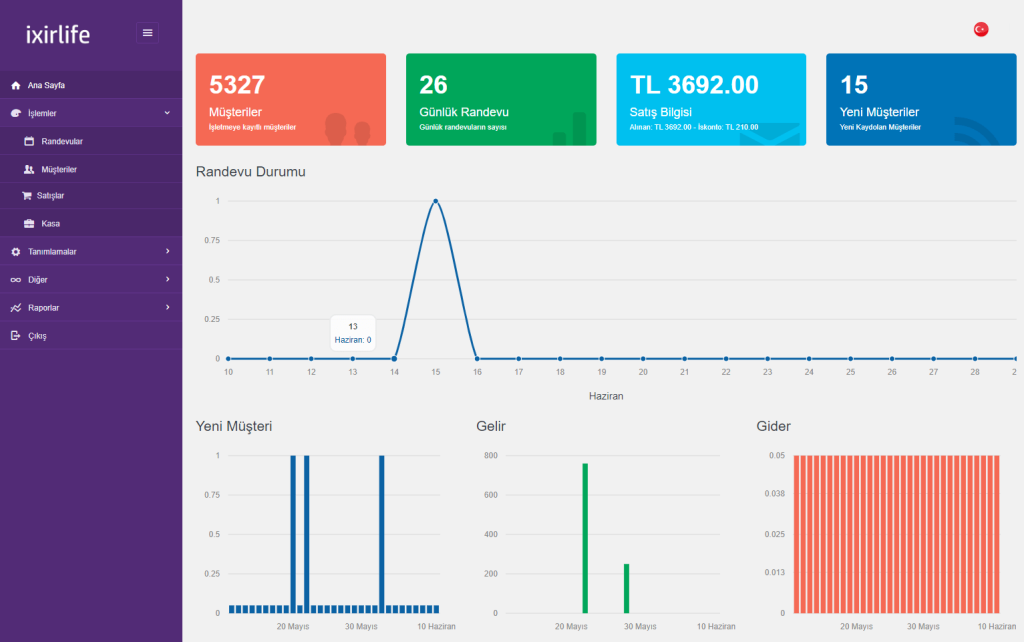Click the "Gider" chart heading
Viewport: 1024px width, 642px height.
pyautogui.click(x=773, y=426)
